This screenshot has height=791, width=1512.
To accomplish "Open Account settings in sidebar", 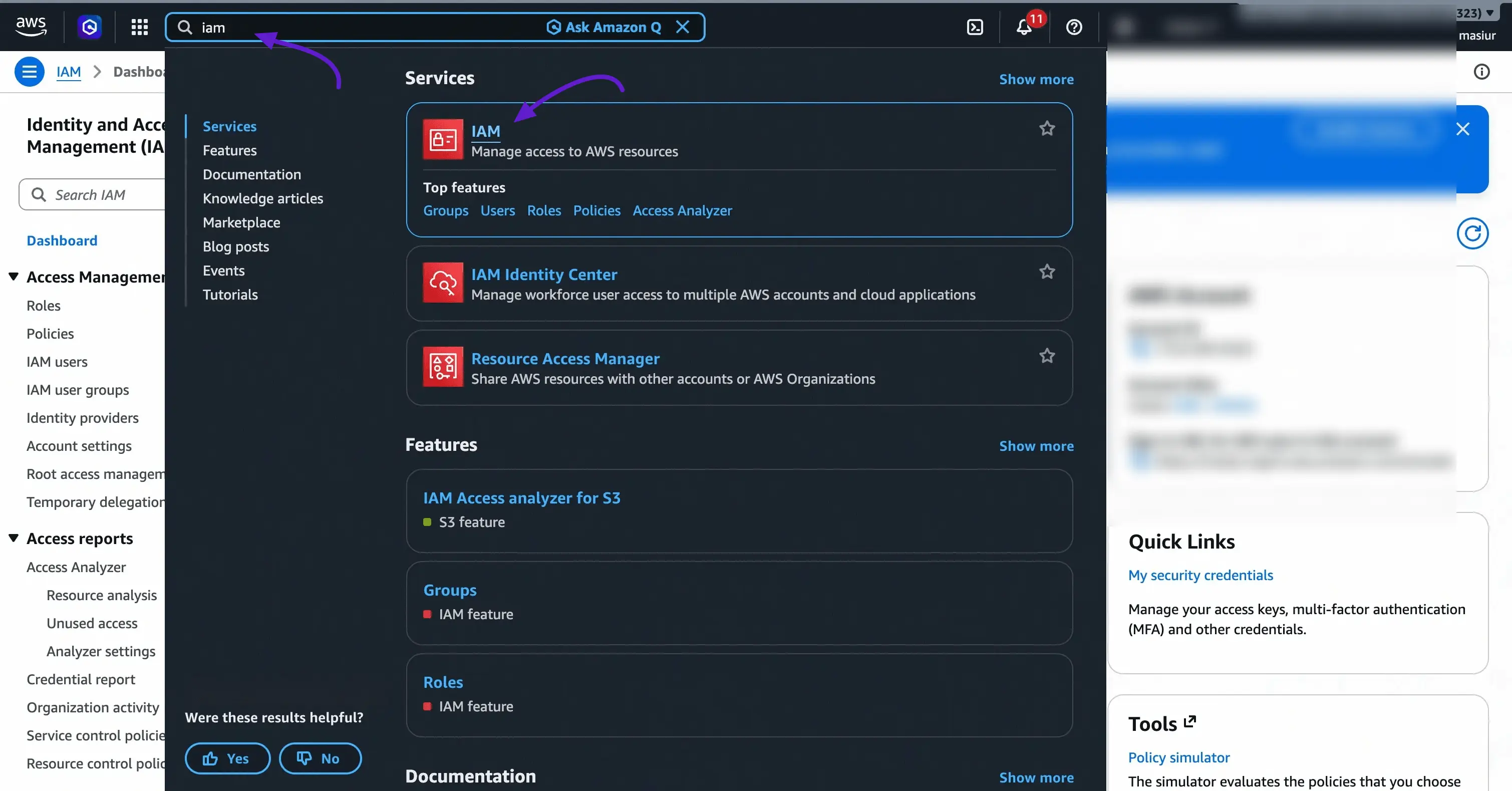I will coord(79,446).
